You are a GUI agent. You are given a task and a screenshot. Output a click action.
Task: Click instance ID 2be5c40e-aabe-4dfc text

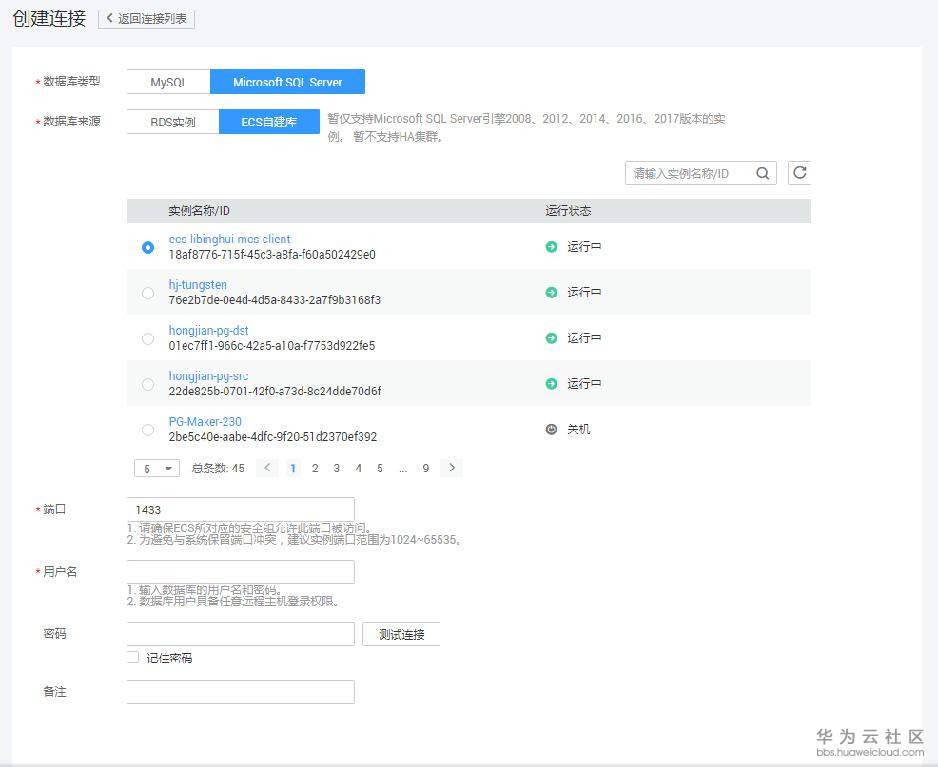tap(273, 437)
